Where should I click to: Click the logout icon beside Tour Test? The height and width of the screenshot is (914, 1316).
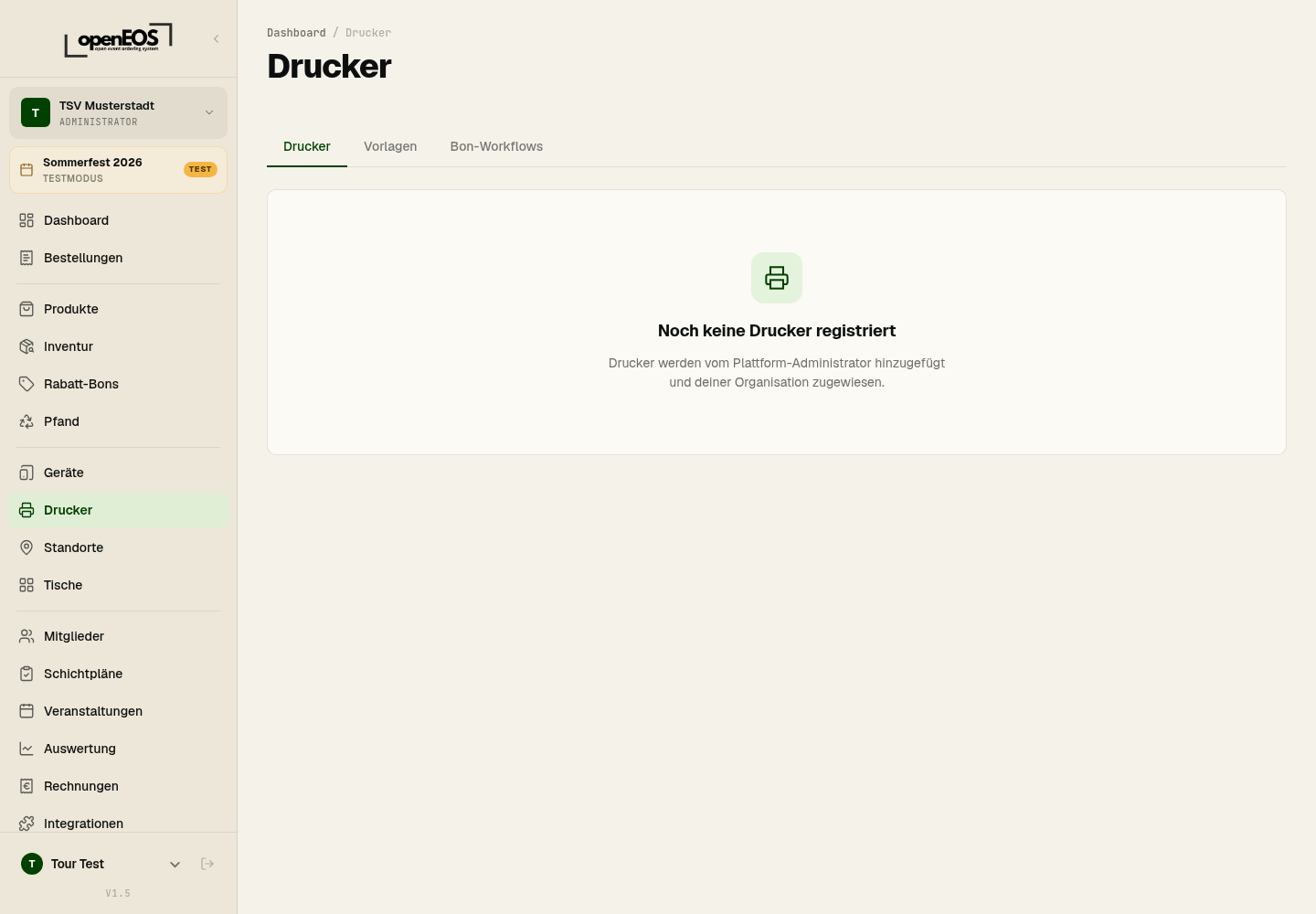[207, 864]
